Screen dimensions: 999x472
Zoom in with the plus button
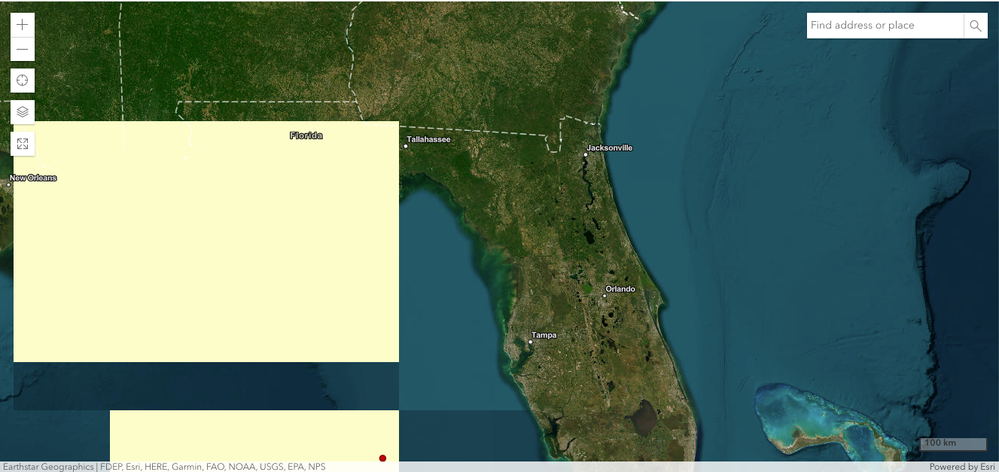click(x=22, y=25)
